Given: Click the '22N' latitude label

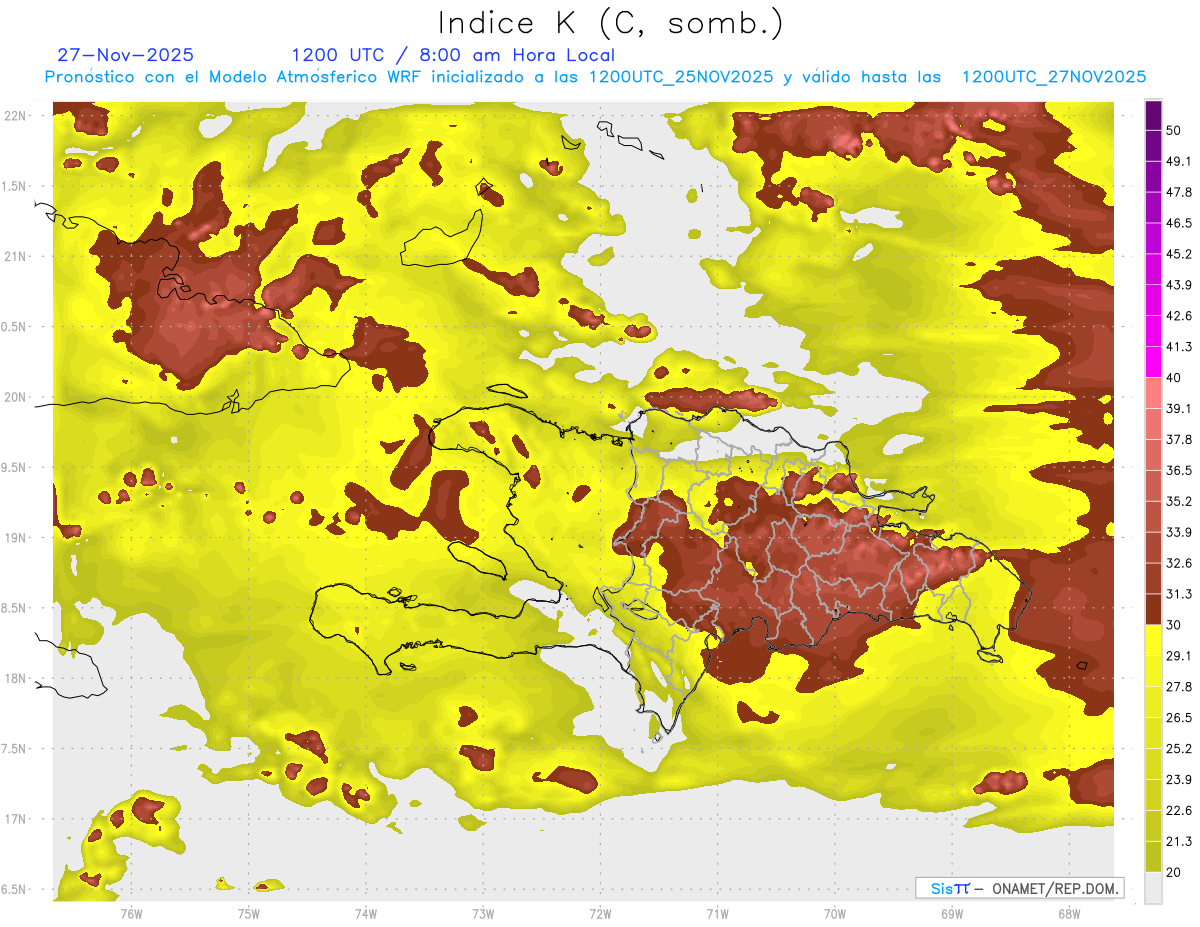Looking at the screenshot, I should coord(17,116).
